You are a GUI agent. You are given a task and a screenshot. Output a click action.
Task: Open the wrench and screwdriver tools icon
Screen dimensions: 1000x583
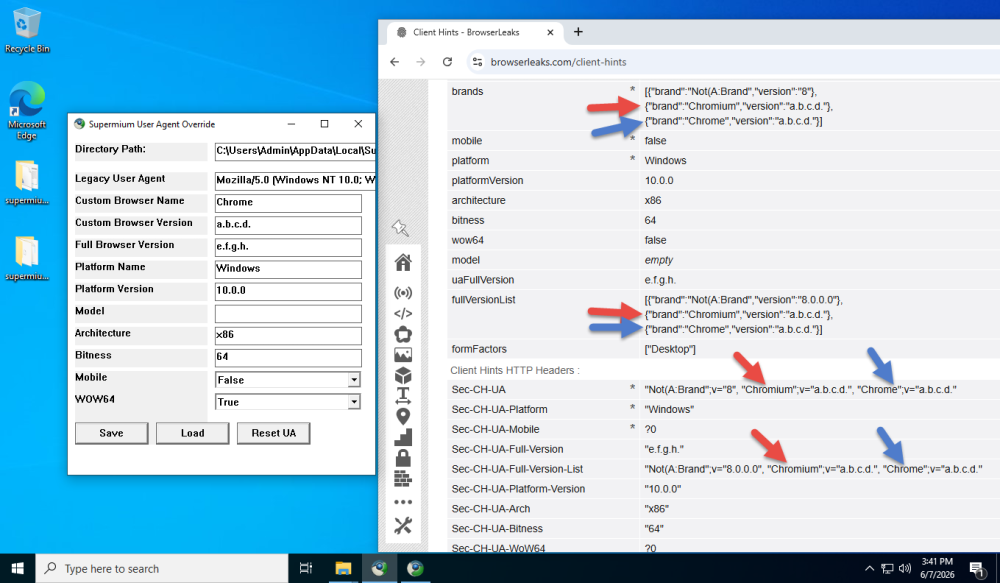tap(403, 526)
